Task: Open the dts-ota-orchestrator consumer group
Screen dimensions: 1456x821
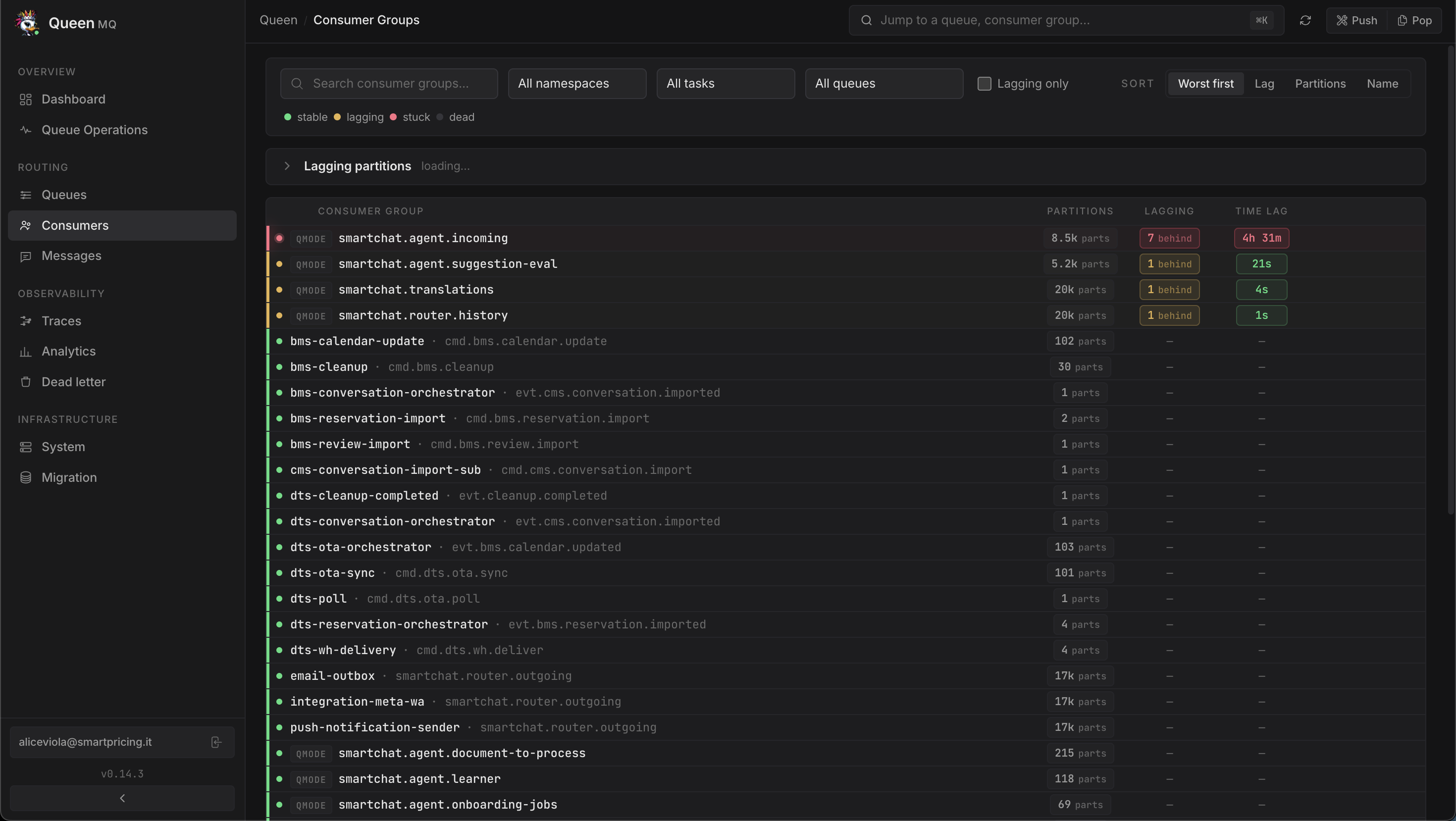Action: coord(845,547)
